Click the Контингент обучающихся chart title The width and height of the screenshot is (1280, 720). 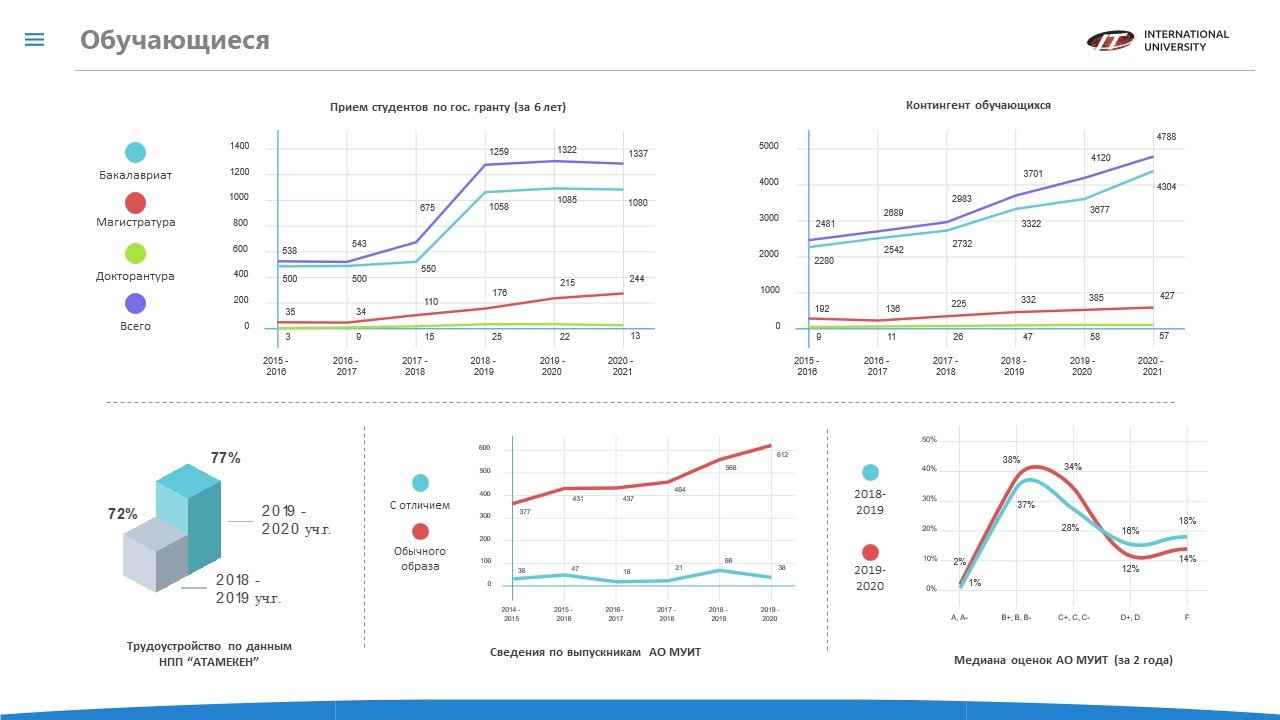[x=978, y=105]
